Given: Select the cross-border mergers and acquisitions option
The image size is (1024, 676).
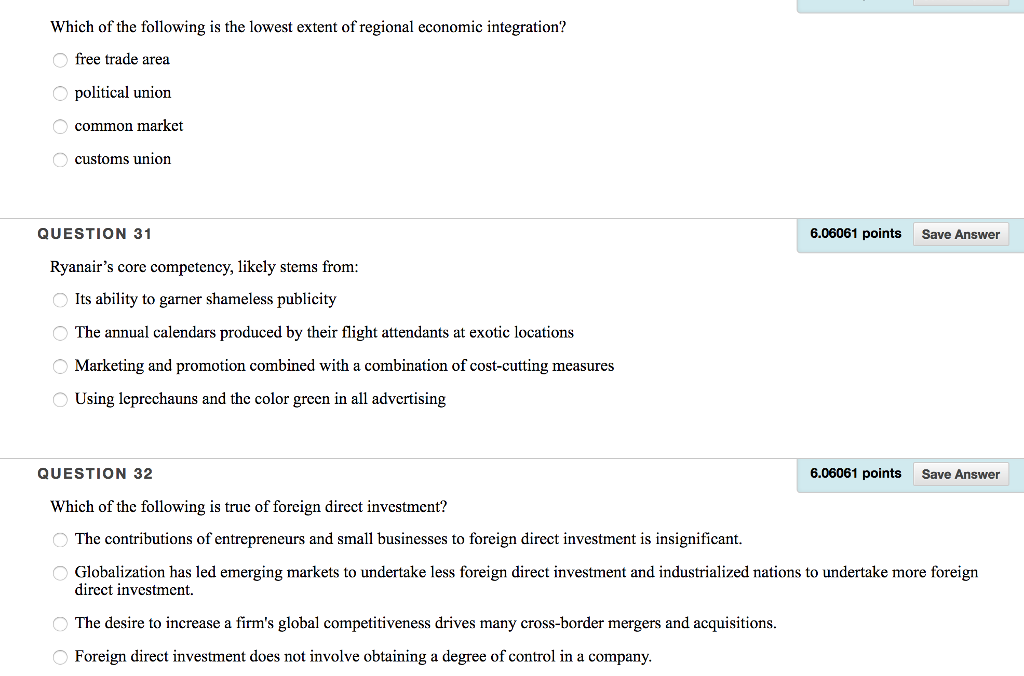Looking at the screenshot, I should click(60, 623).
